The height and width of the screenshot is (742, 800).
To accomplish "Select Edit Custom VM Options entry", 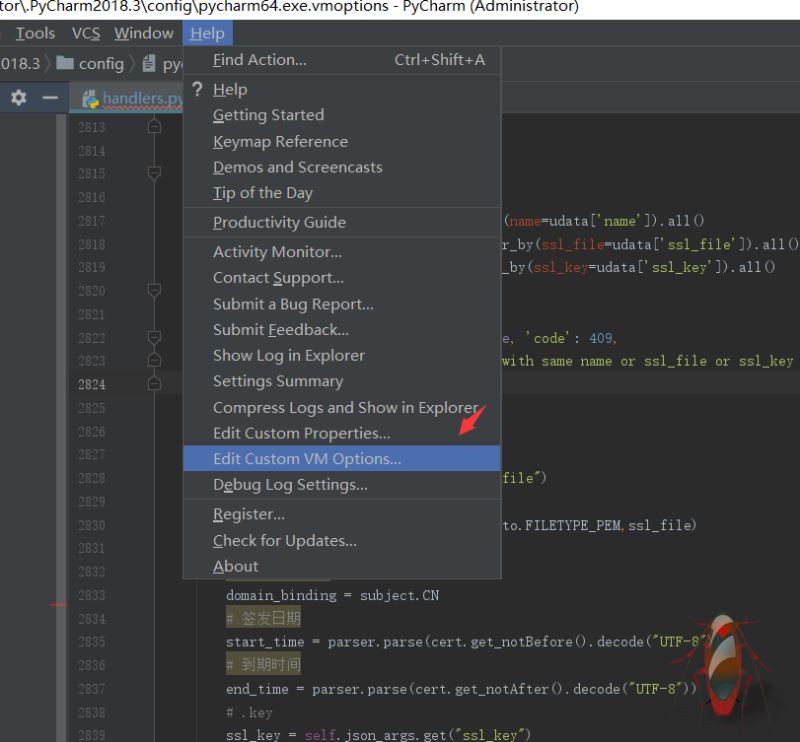I will click(306, 459).
